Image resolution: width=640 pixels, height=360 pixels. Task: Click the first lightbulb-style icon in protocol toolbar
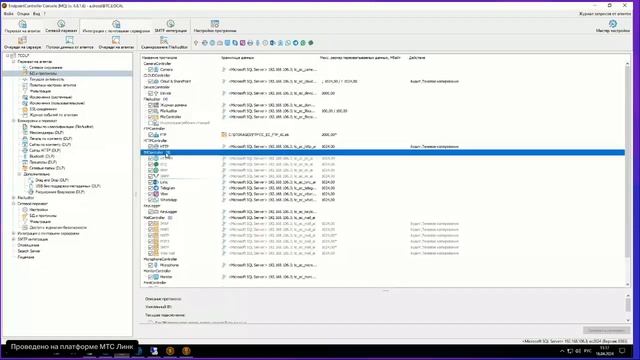tap(196, 43)
